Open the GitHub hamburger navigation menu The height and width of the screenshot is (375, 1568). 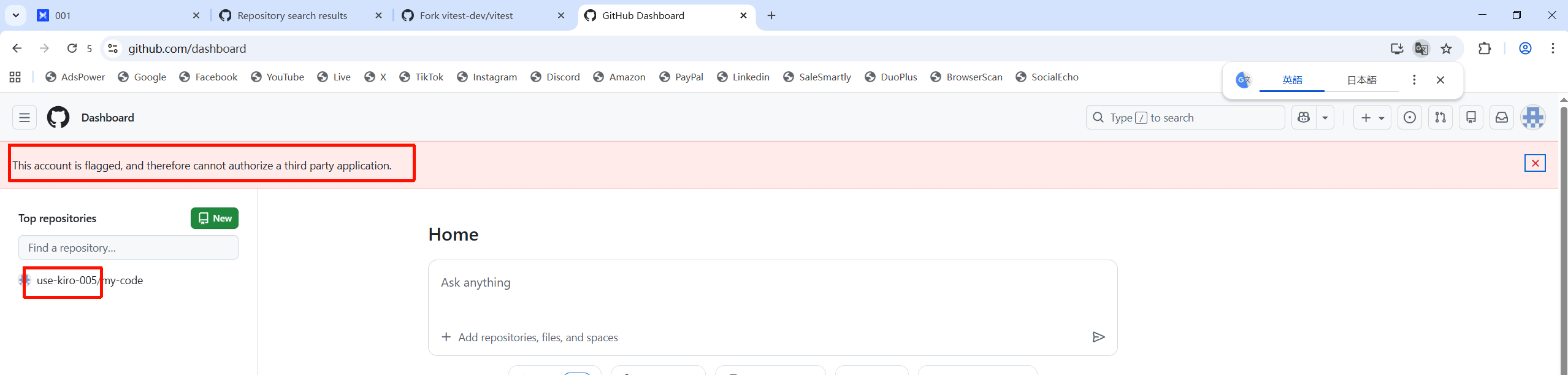[25, 117]
